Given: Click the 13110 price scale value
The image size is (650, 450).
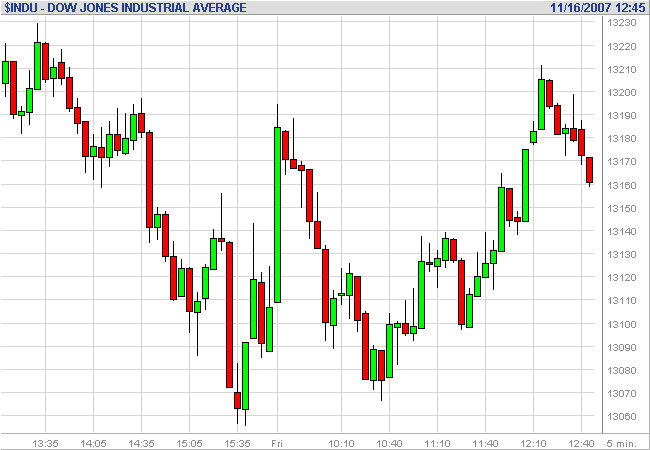Looking at the screenshot, I should tap(621, 300).
